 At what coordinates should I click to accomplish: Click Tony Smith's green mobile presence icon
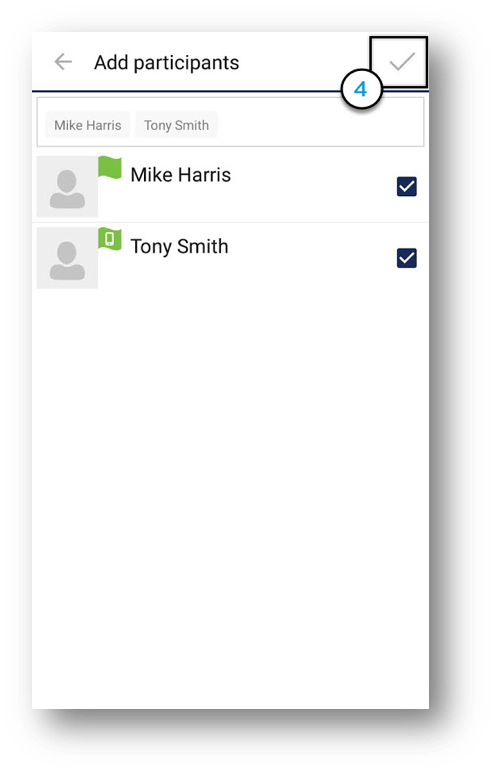pos(110,239)
